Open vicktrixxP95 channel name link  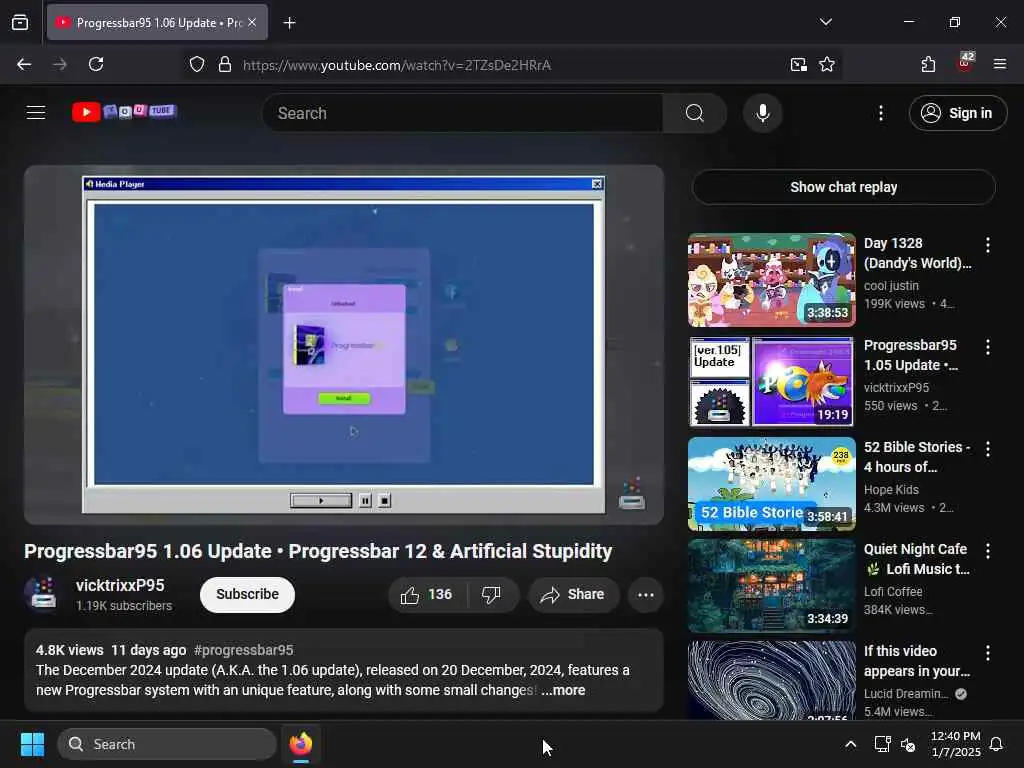tap(120, 585)
